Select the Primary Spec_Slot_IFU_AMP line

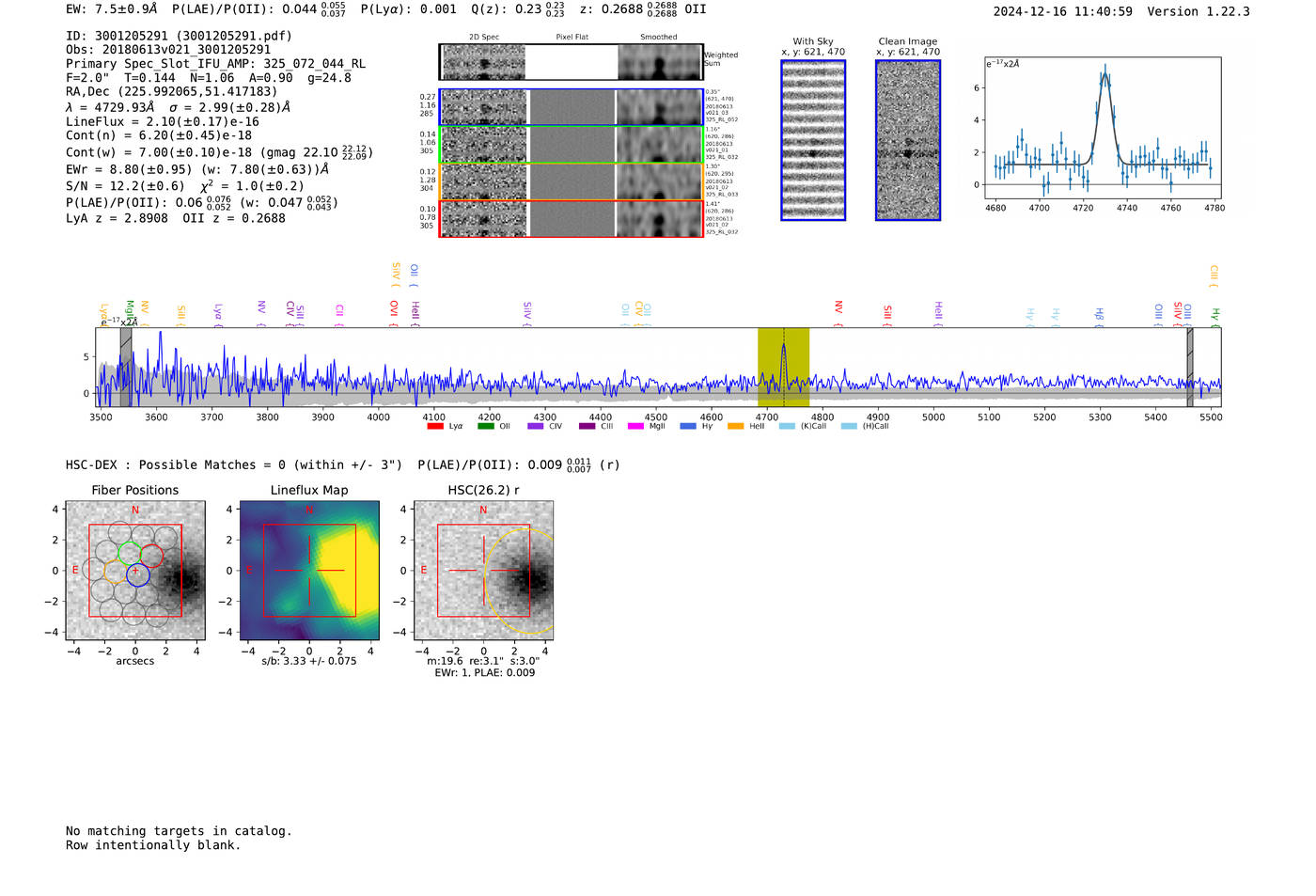216,64
